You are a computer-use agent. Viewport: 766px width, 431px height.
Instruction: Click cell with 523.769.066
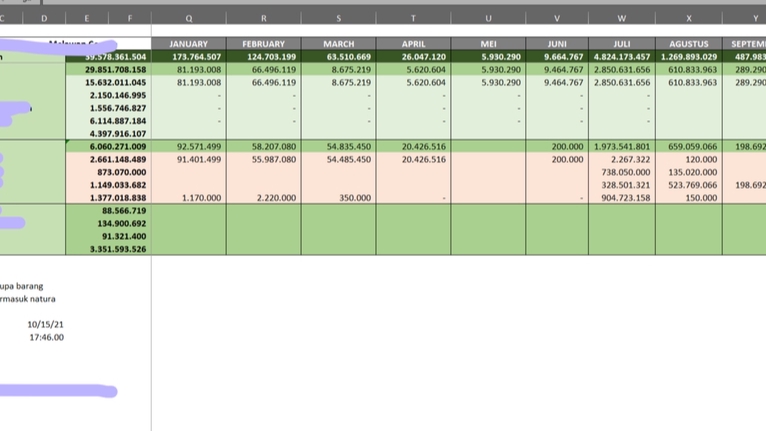tap(688, 185)
